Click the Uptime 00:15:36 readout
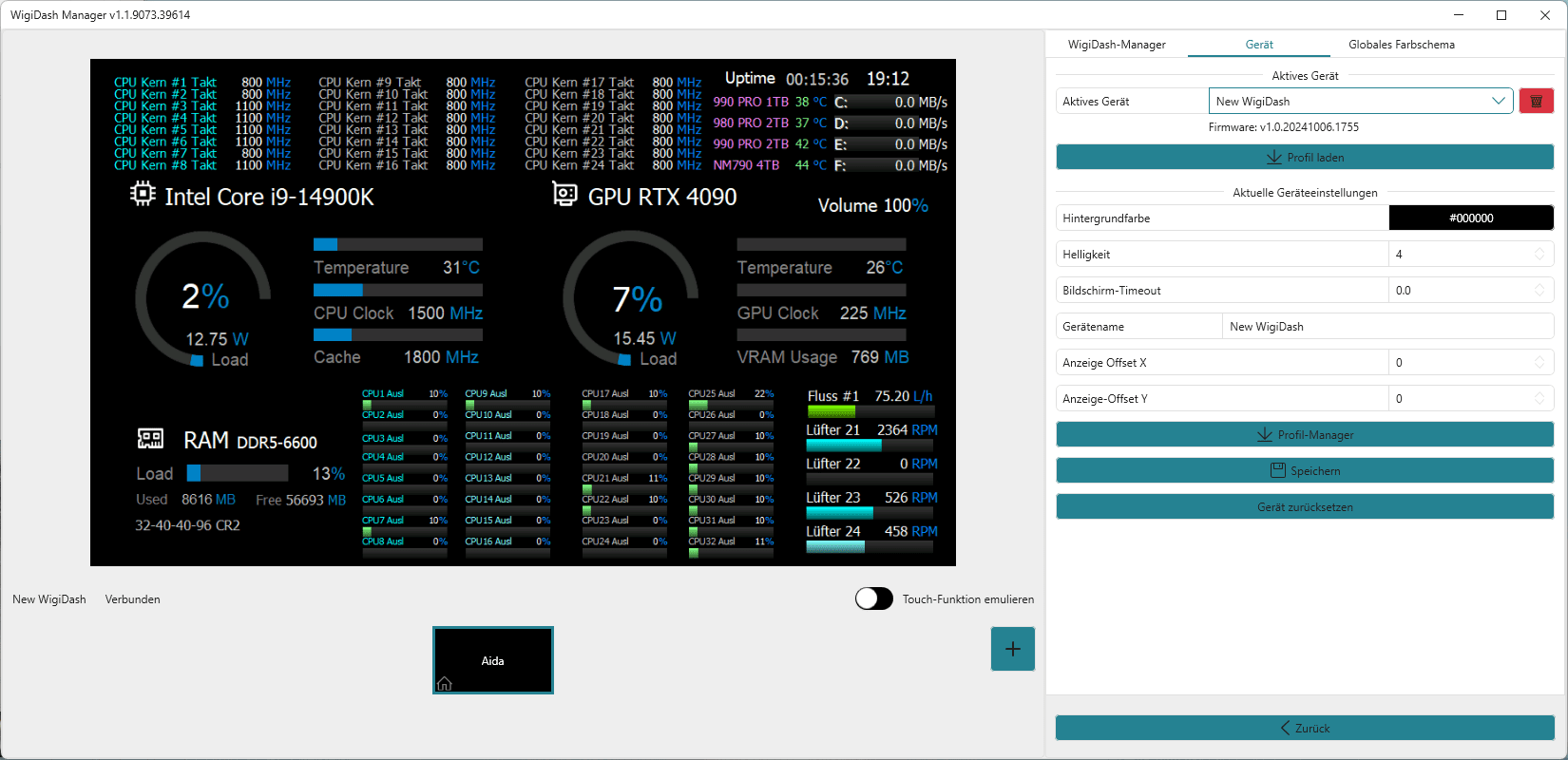Viewport: 1568px width, 760px height. pos(787,79)
